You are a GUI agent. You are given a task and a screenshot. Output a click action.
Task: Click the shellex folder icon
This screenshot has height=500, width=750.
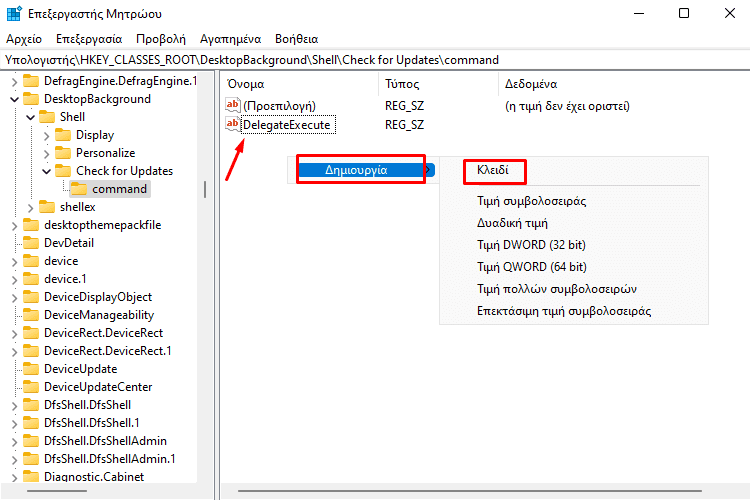click(x=47, y=207)
